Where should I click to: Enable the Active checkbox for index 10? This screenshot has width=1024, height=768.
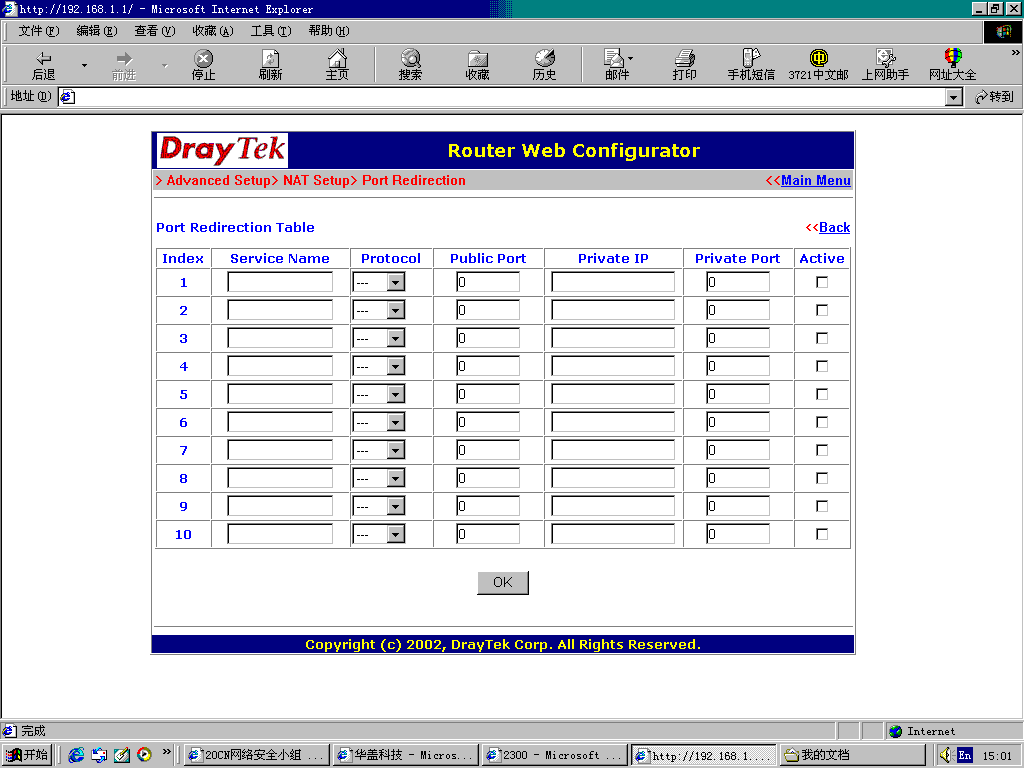[822, 534]
